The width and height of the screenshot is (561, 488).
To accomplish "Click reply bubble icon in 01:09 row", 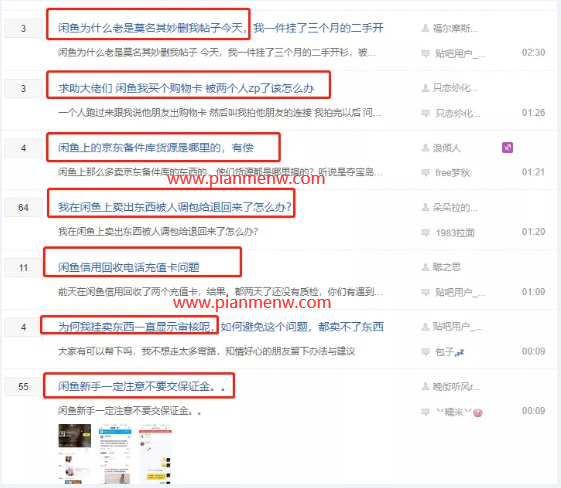I will pyautogui.click(x=425, y=292).
